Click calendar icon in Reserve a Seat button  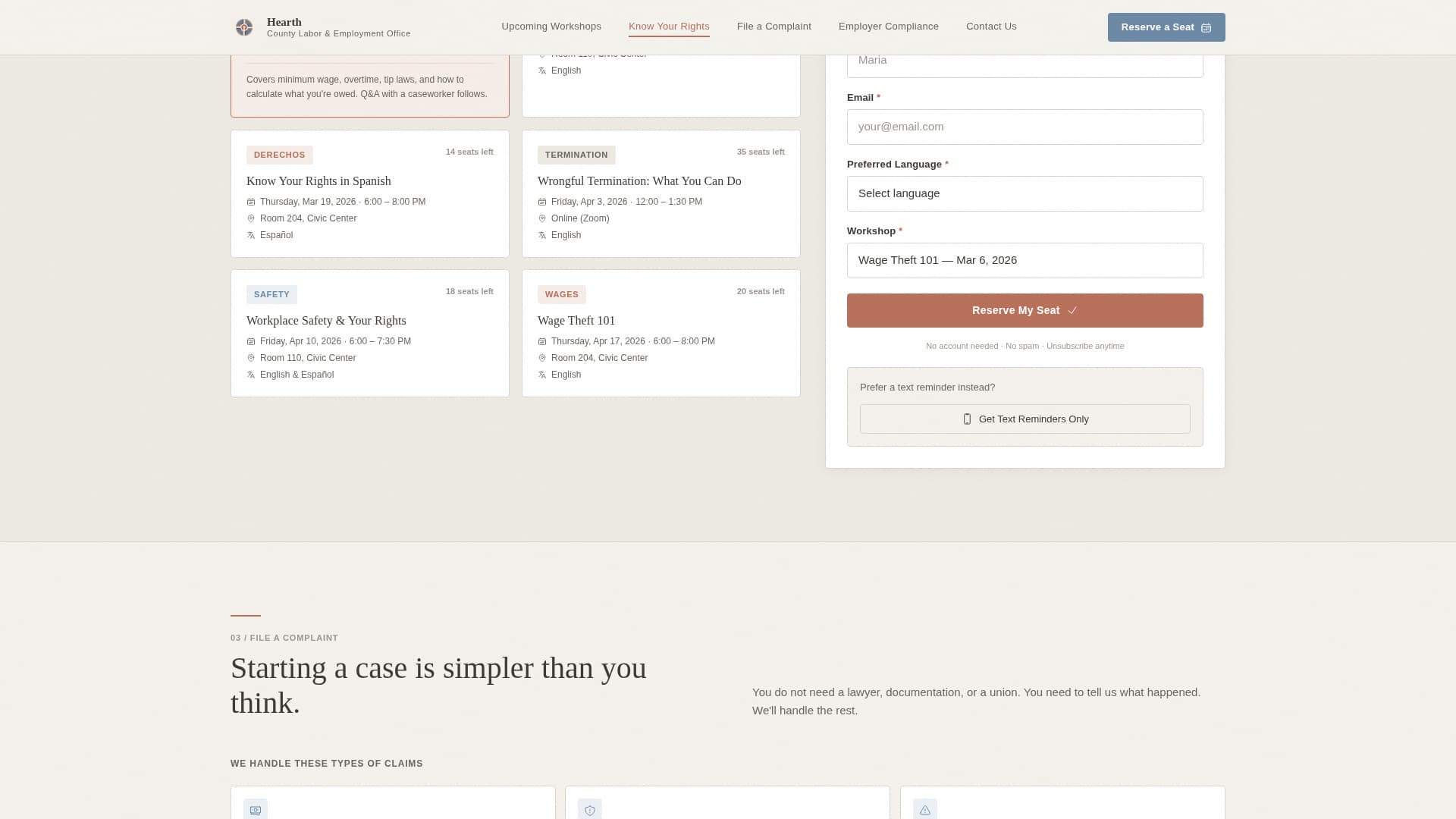[x=1206, y=28]
